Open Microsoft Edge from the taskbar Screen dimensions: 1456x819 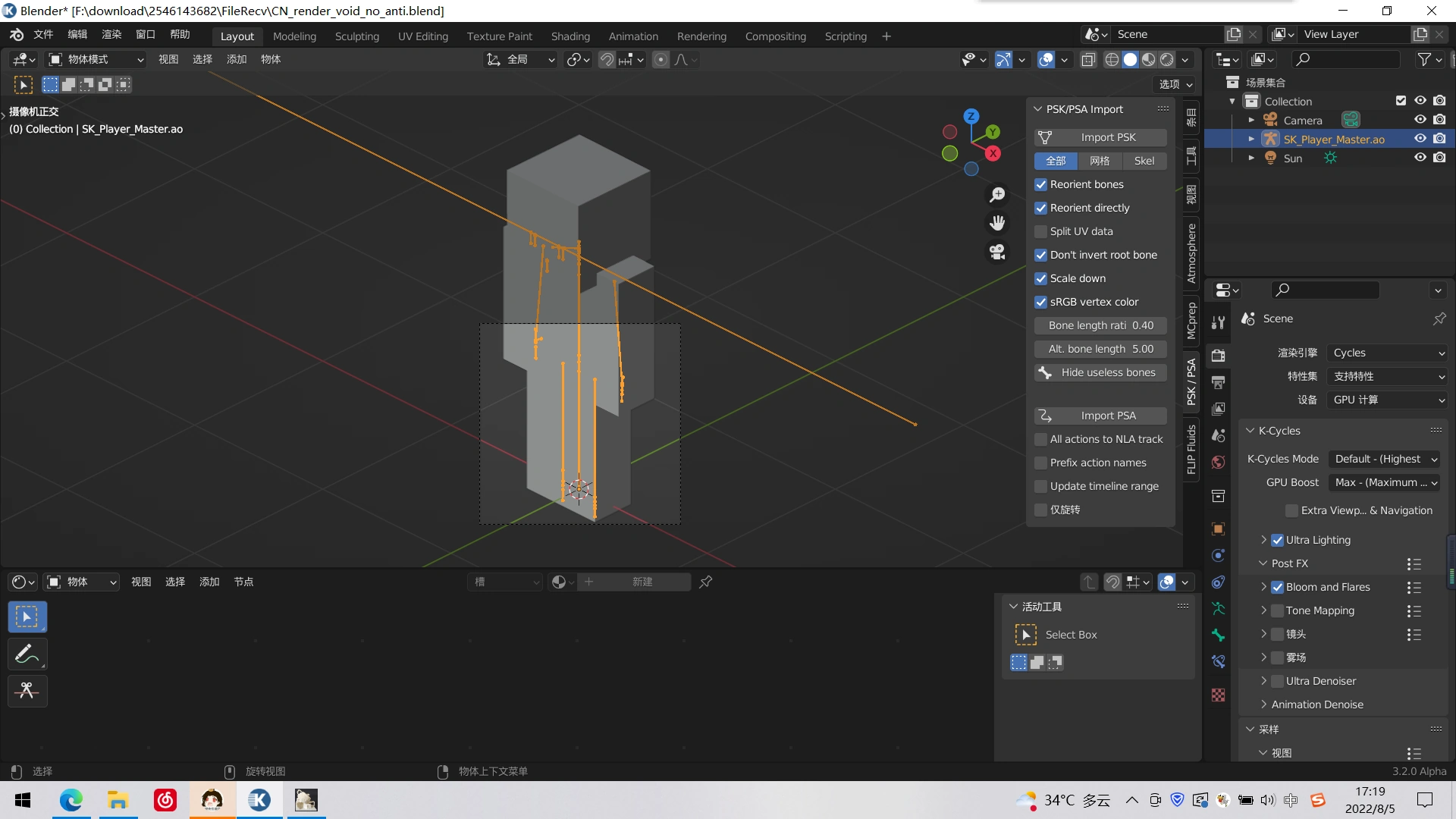pyautogui.click(x=71, y=800)
